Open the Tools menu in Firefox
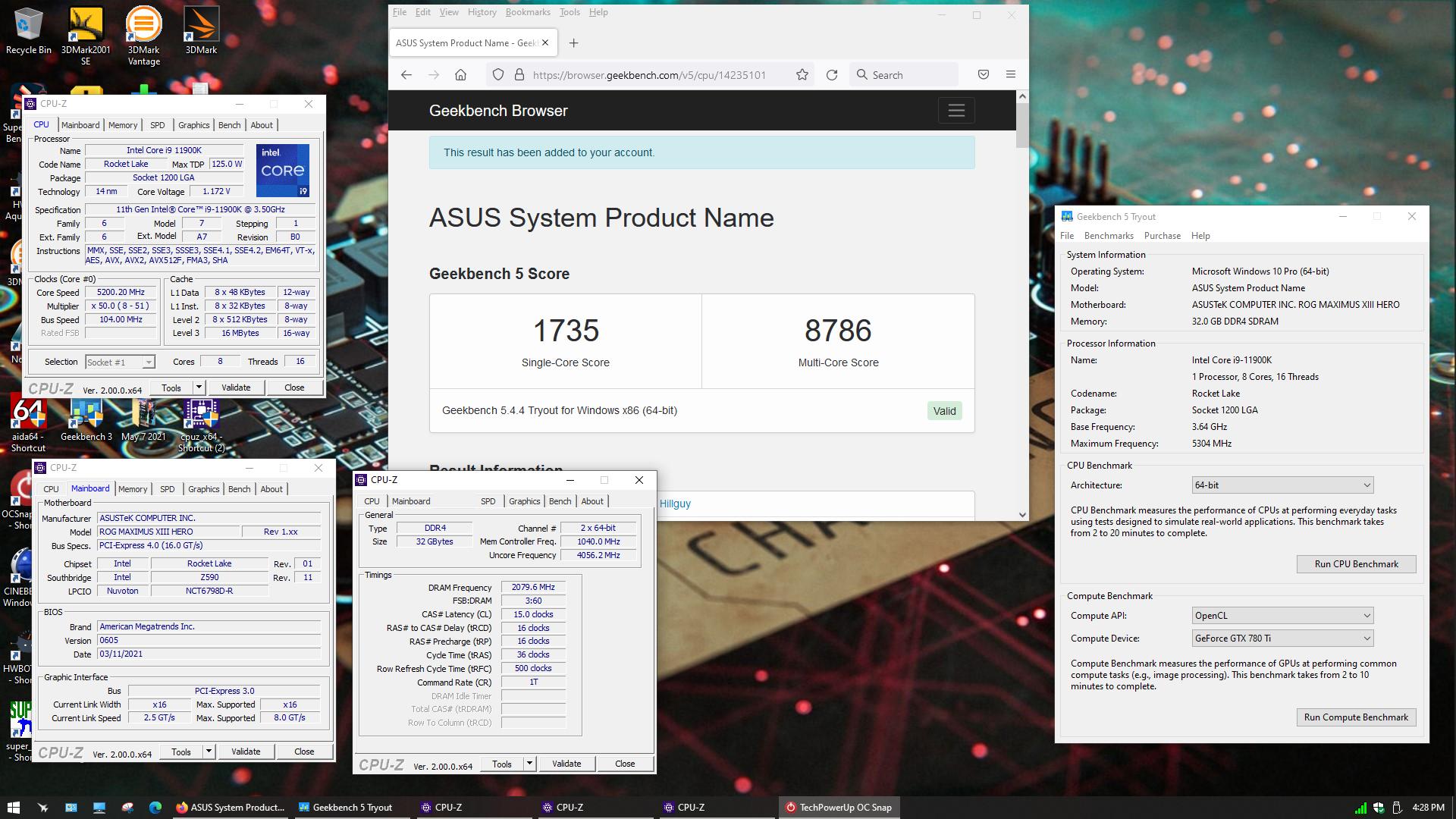1456x819 pixels. [x=570, y=12]
